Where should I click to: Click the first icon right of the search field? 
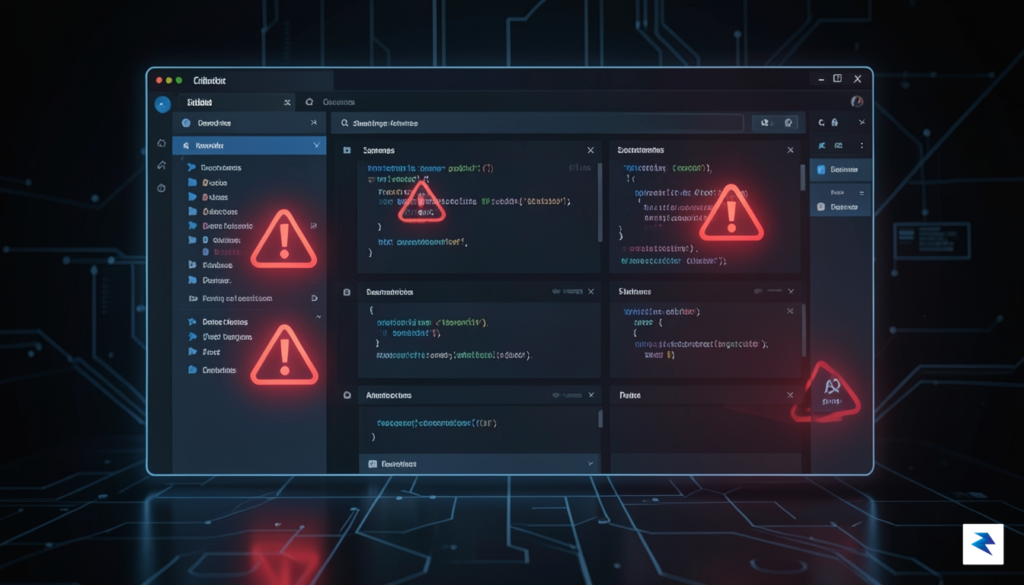[764, 123]
